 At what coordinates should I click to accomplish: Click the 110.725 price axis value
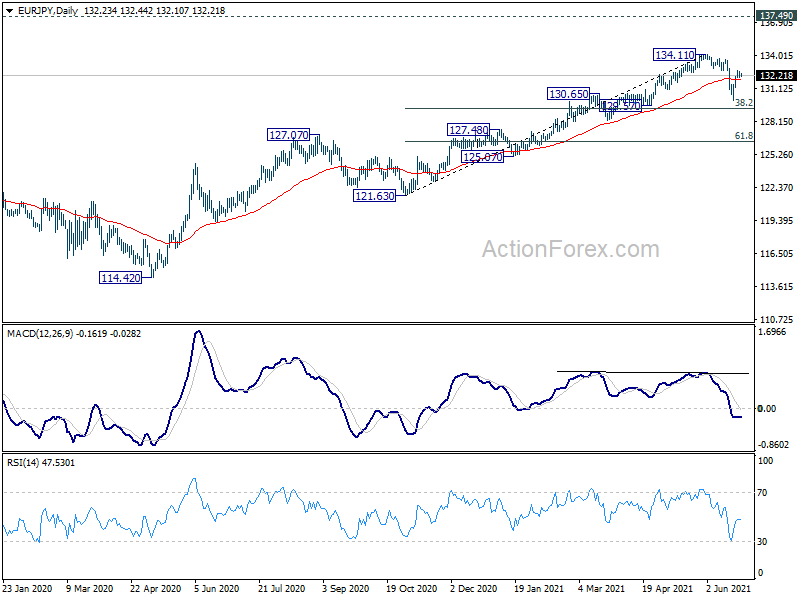click(x=776, y=319)
